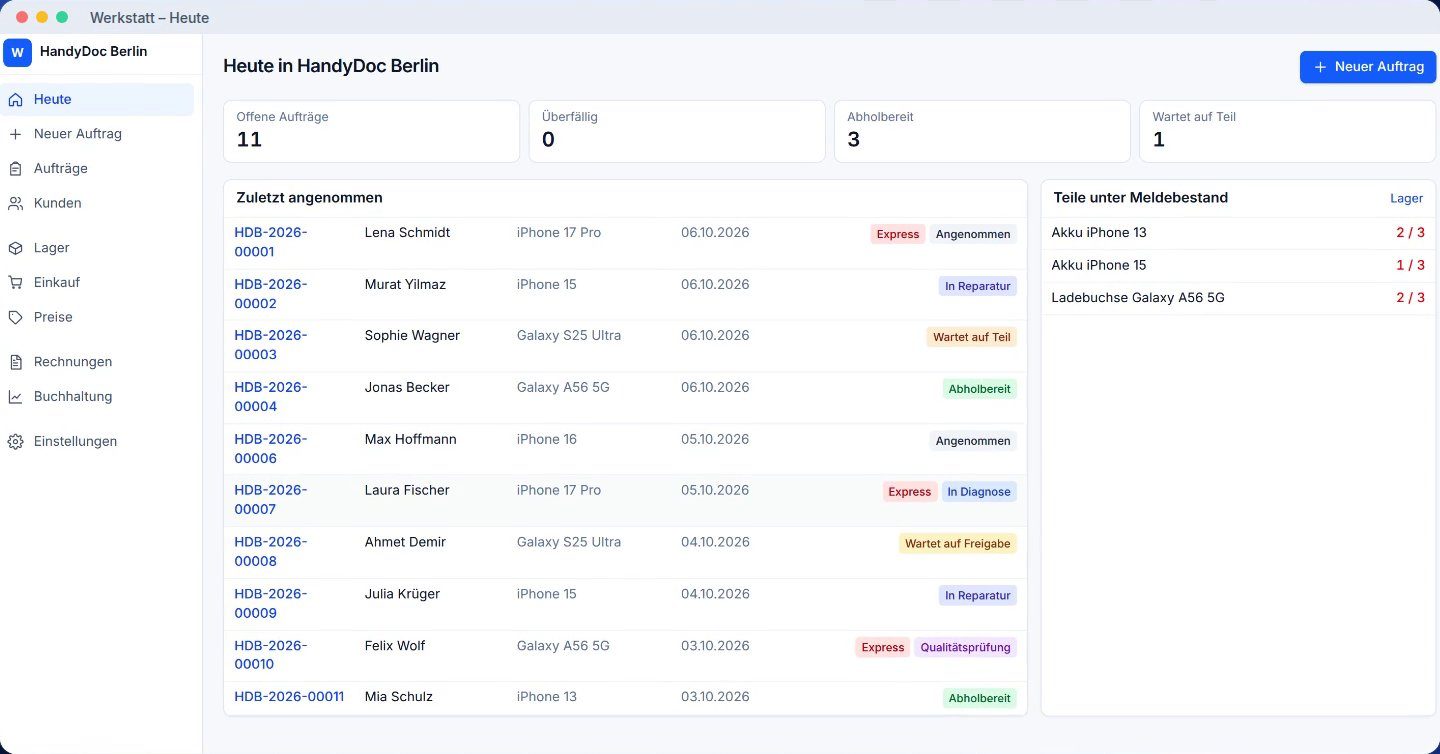Select the Akku iPhone 13 stock row

1238,233
